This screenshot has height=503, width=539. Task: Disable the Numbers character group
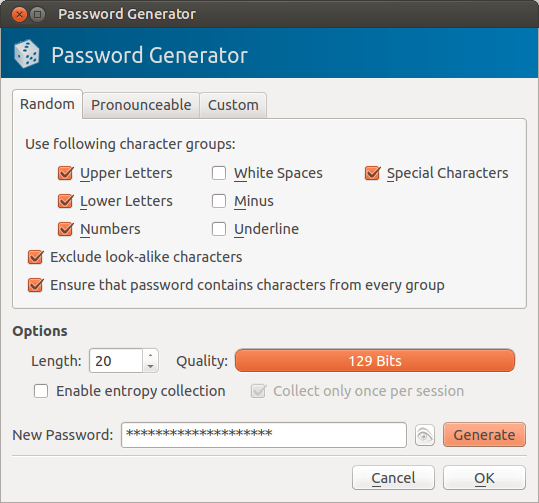[x=65, y=229]
